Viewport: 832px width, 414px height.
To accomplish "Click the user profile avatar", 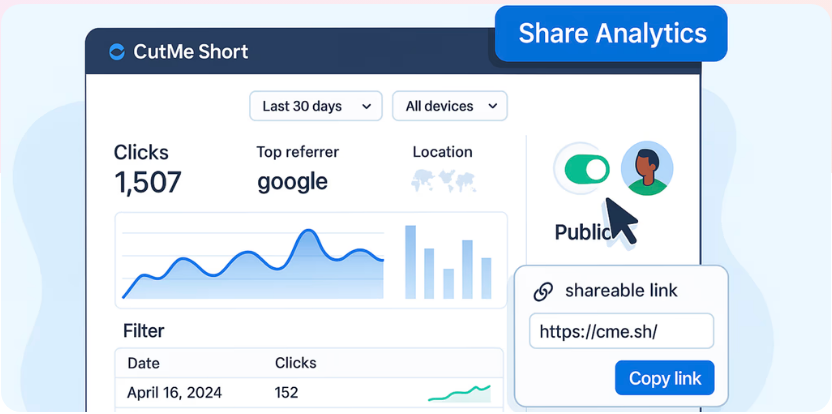I will pyautogui.click(x=647, y=168).
